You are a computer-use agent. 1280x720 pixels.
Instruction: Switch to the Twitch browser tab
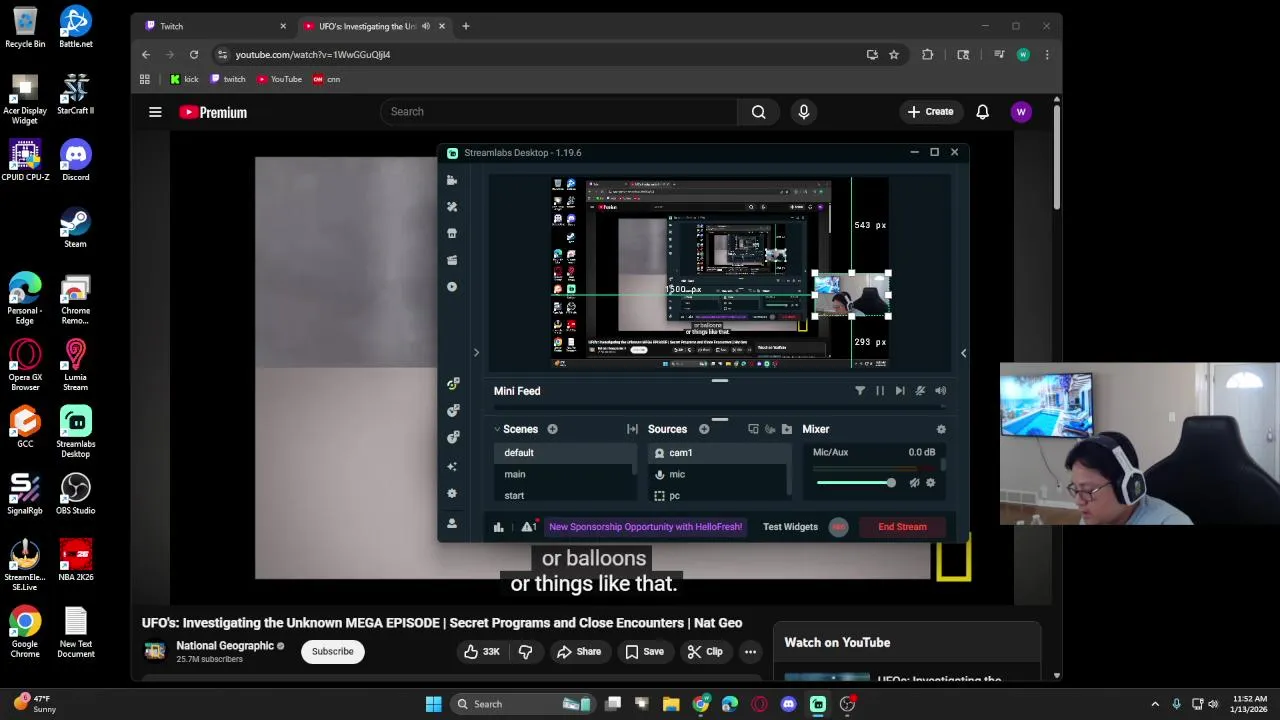point(213,26)
